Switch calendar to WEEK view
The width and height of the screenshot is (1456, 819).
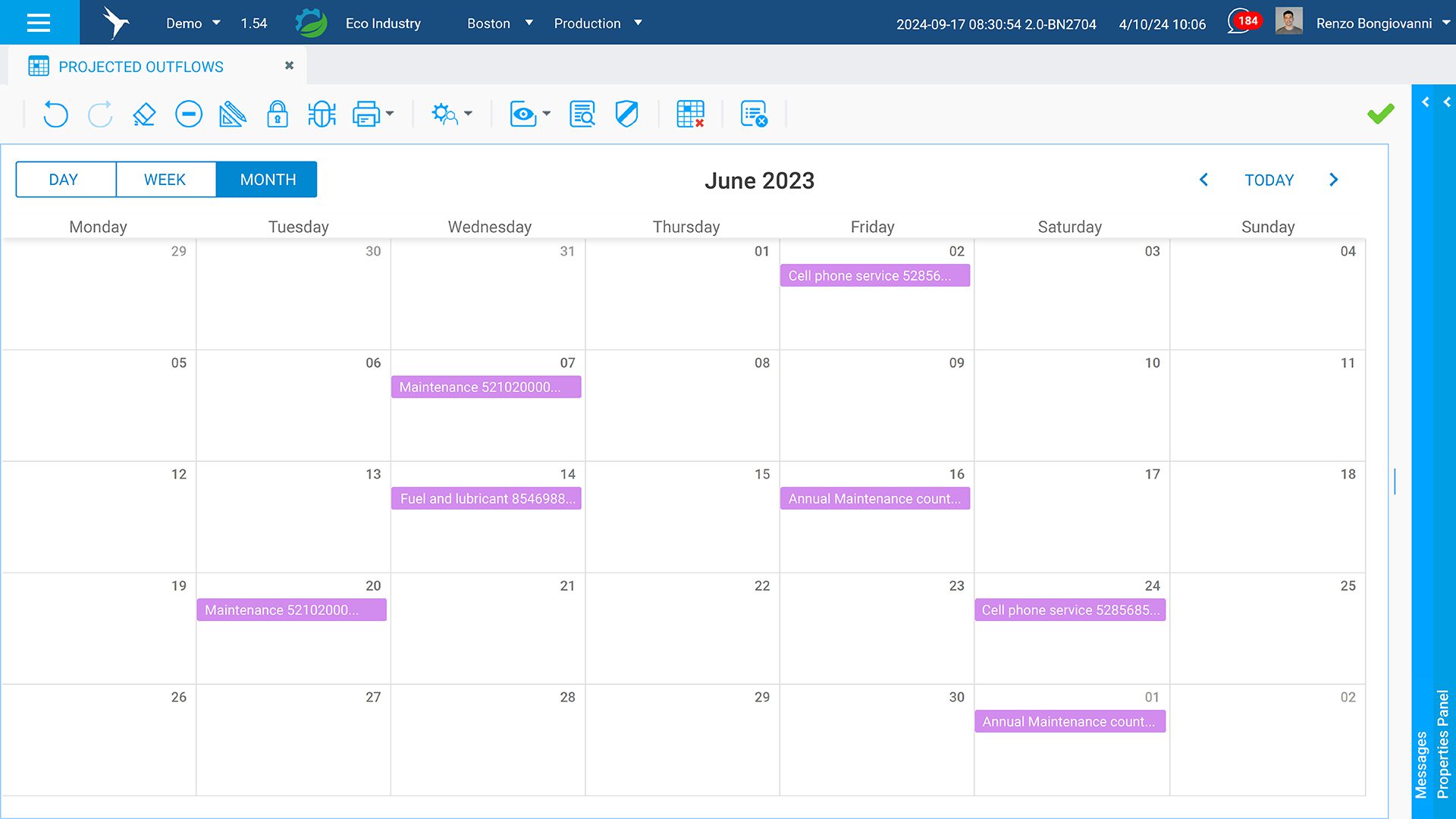[165, 180]
